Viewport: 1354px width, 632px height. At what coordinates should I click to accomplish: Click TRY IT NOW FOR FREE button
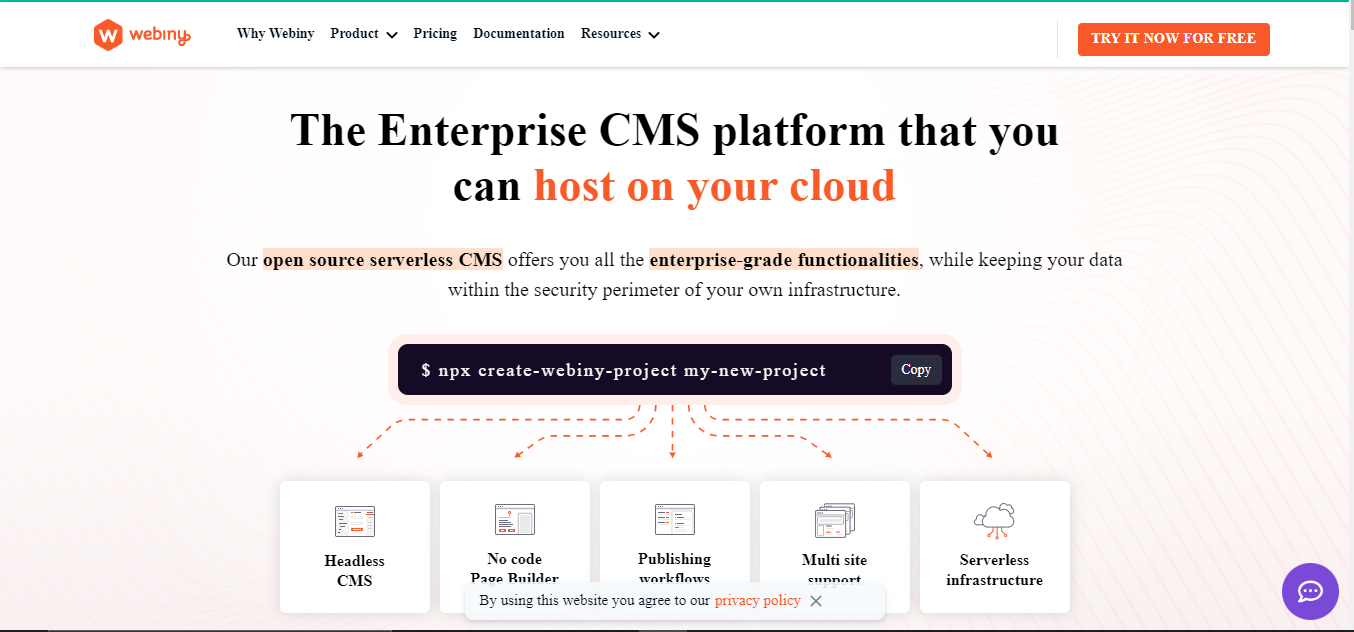point(1174,39)
